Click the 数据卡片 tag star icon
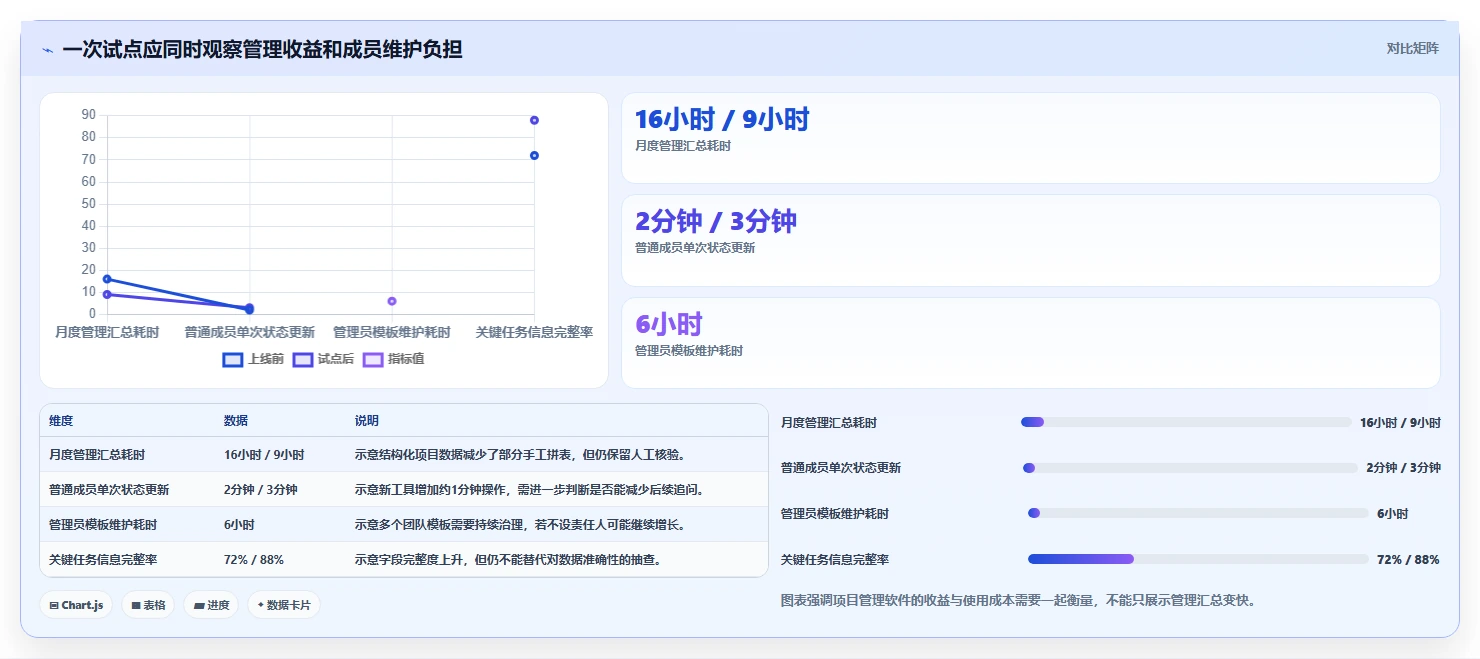This screenshot has height=659, width=1480. click(261, 605)
